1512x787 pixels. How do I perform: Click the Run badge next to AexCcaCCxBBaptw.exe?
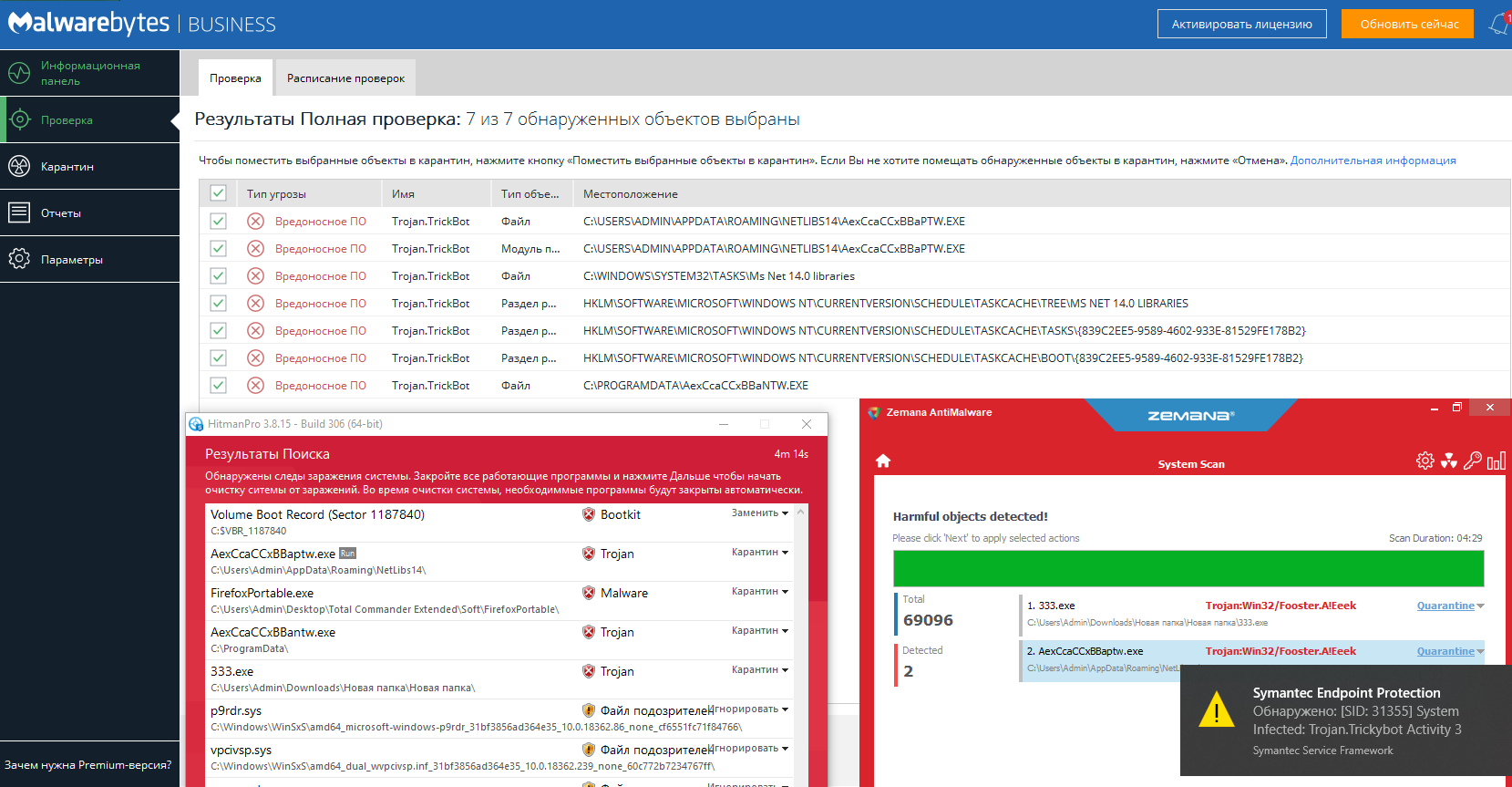tap(347, 554)
